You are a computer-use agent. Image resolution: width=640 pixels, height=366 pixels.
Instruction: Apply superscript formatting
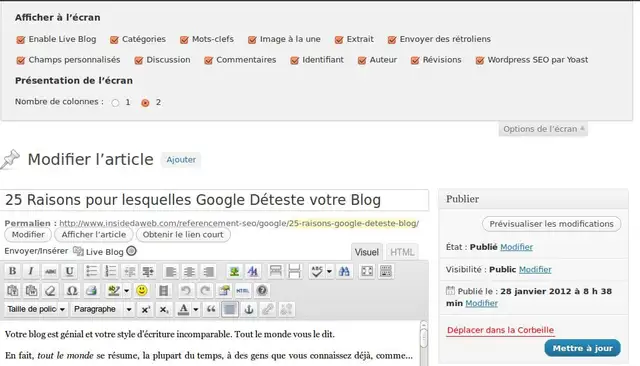[x=145, y=310]
